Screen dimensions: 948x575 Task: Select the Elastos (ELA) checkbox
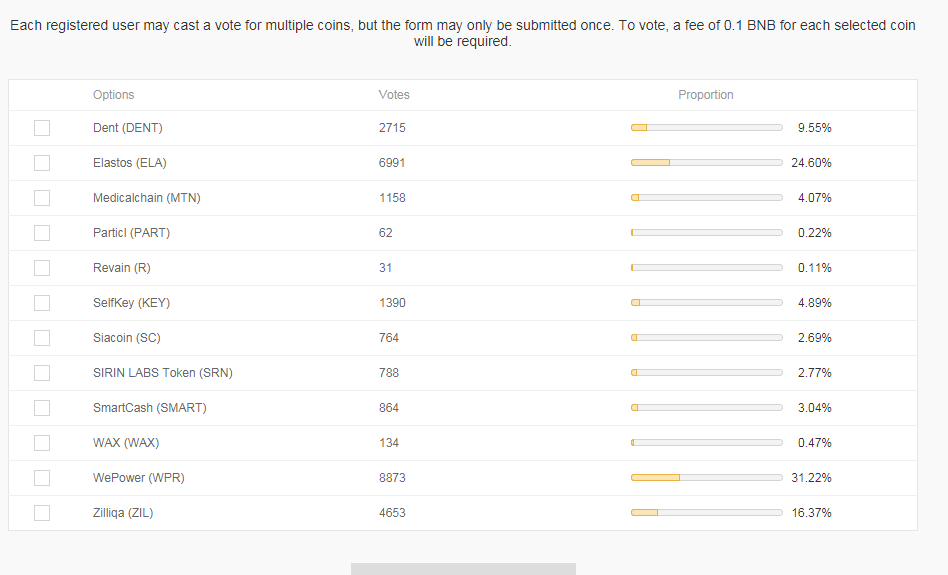click(x=42, y=163)
